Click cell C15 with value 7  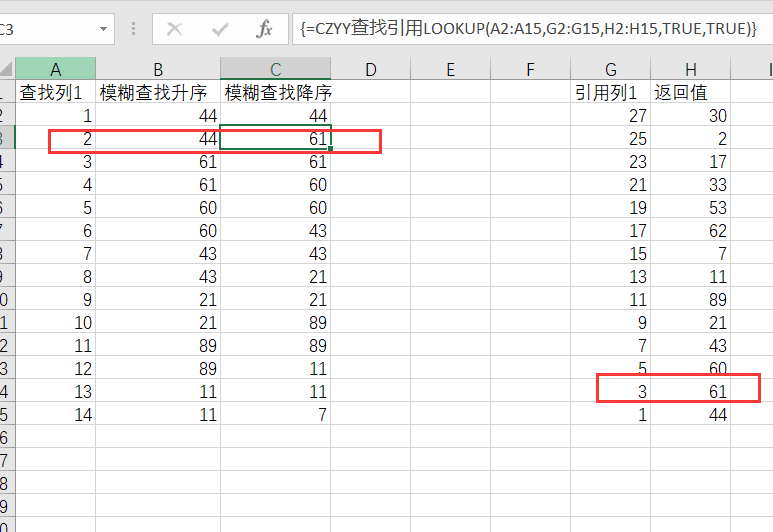pos(276,414)
